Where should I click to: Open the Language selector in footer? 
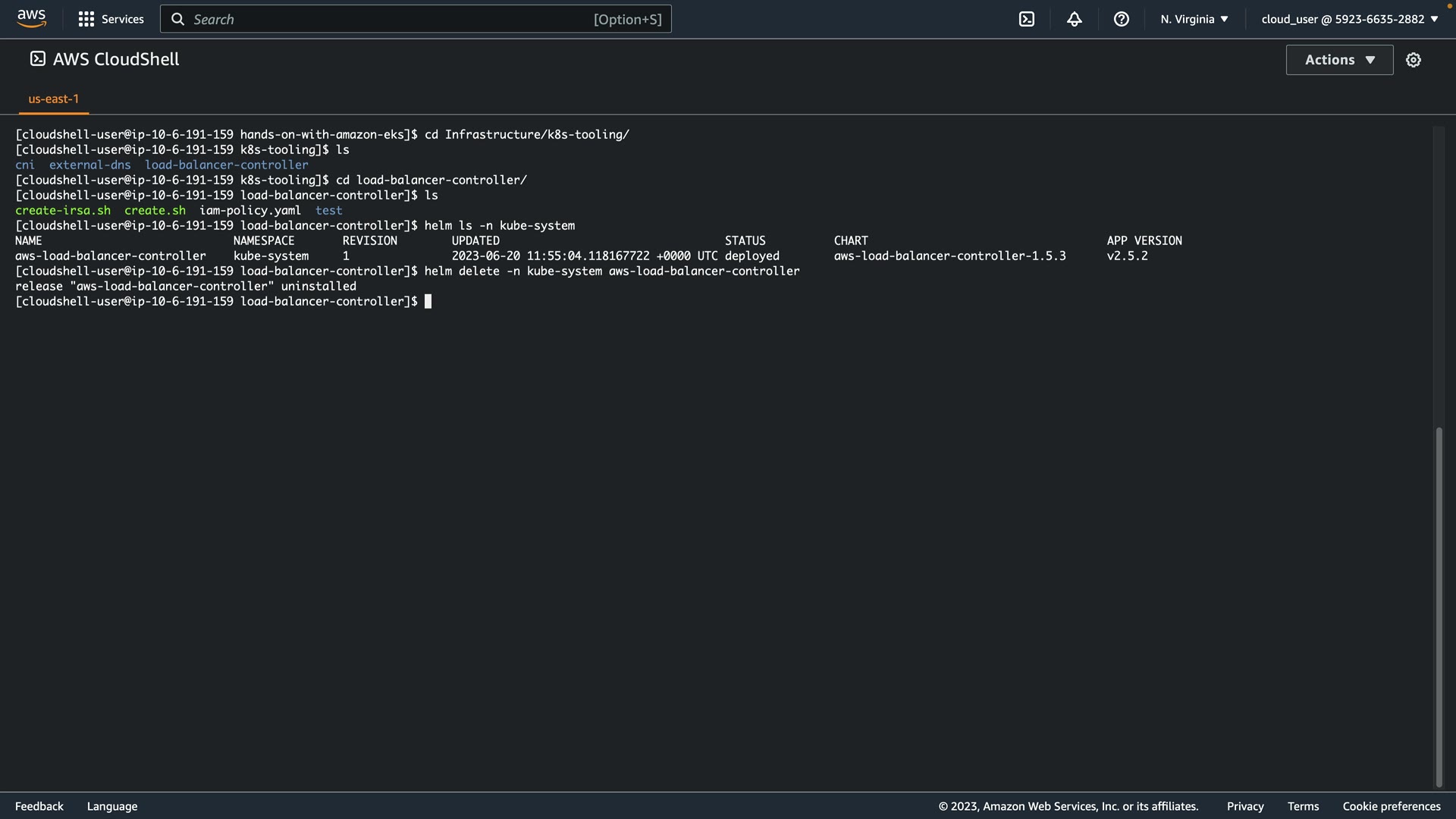coord(112,806)
